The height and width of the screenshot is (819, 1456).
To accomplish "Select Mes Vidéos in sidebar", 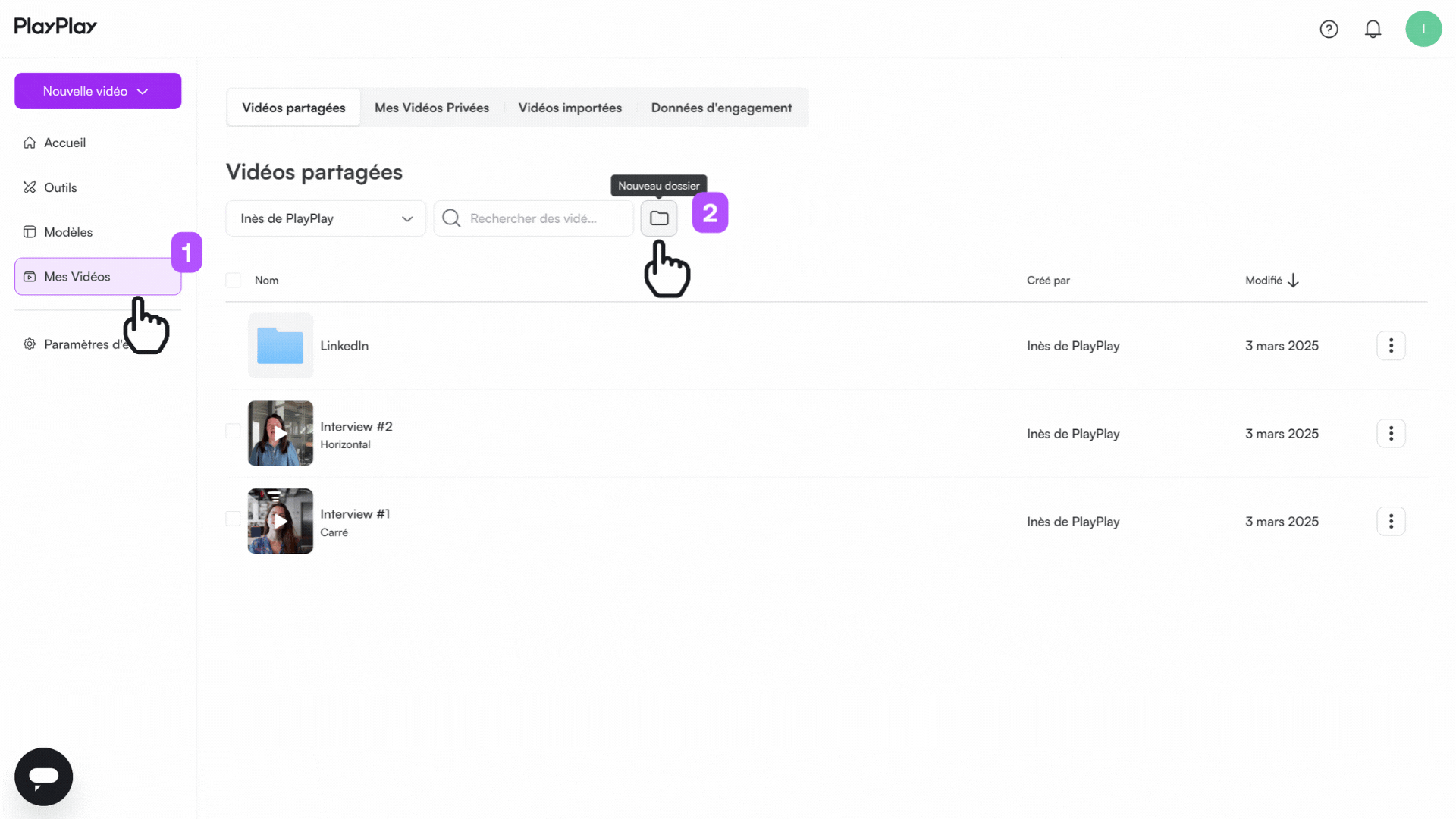I will (x=98, y=277).
